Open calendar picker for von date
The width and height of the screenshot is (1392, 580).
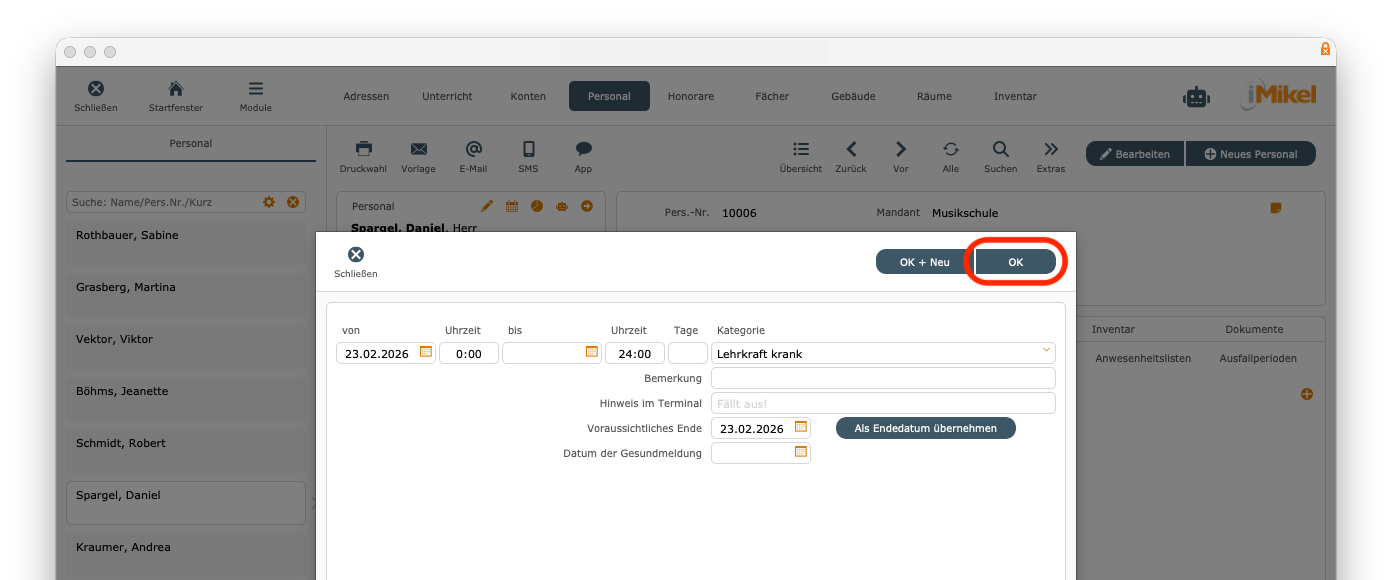[425, 352]
